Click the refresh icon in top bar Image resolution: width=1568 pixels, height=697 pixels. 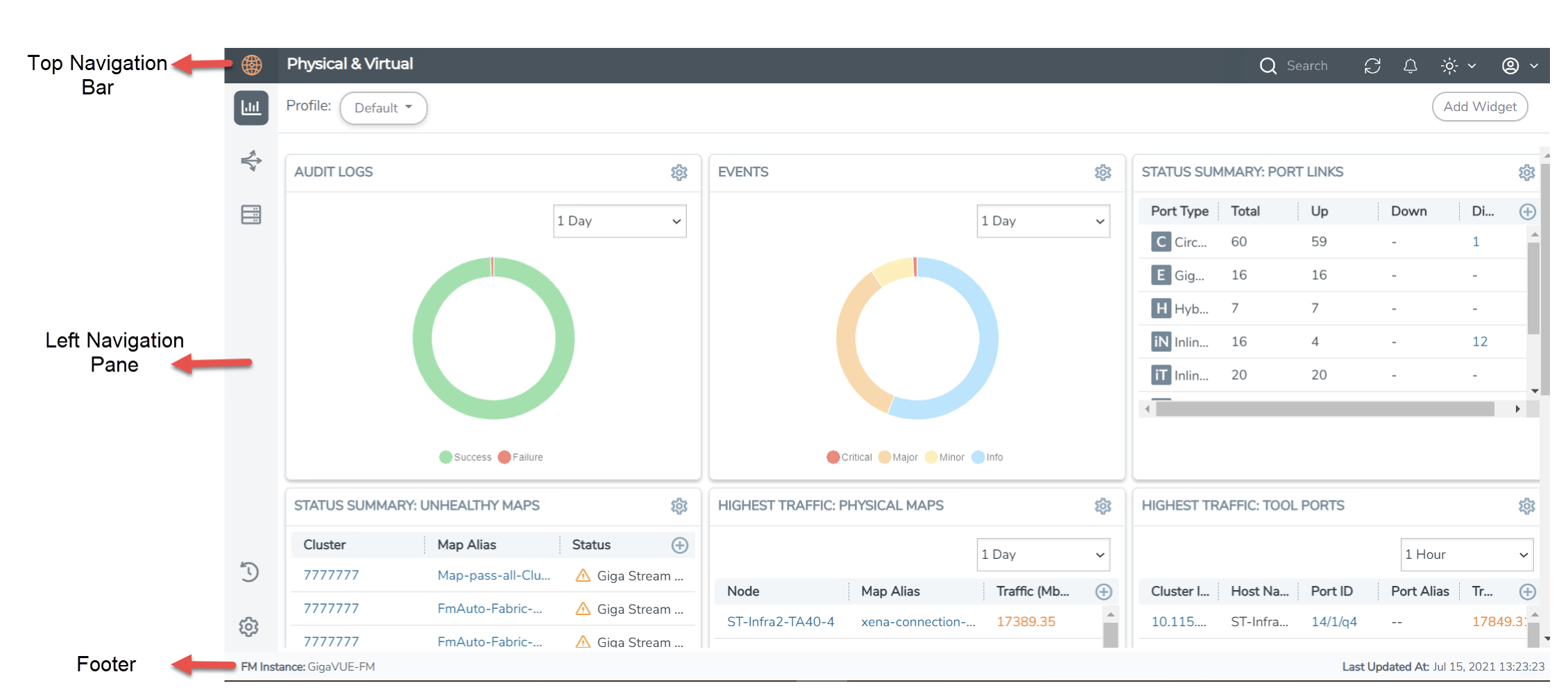click(1372, 66)
